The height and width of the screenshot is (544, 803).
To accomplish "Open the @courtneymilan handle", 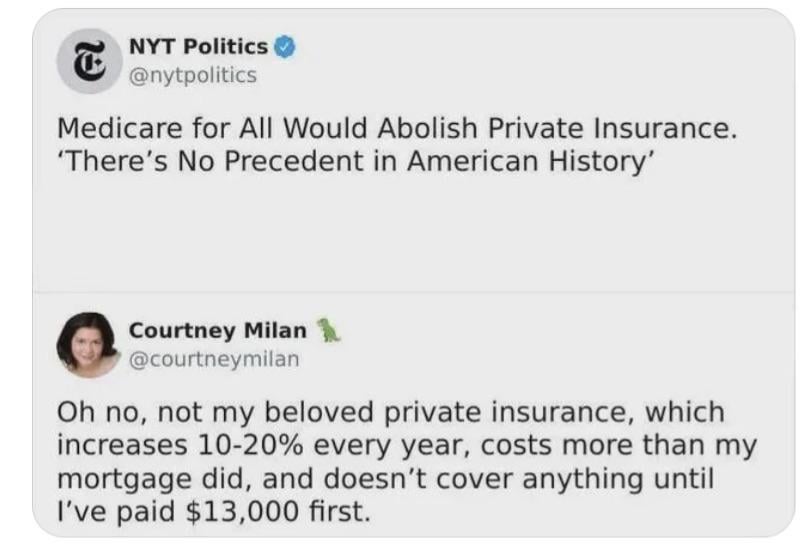I will point(213,358).
